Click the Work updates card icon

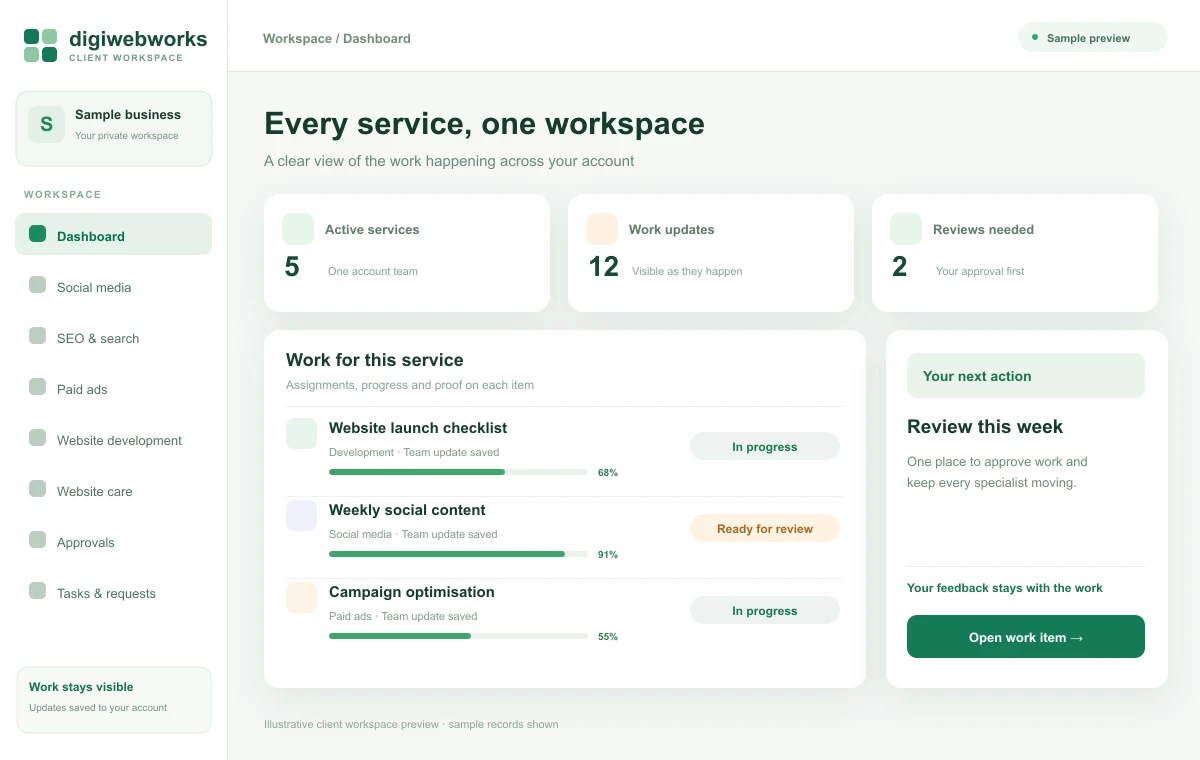pos(602,229)
